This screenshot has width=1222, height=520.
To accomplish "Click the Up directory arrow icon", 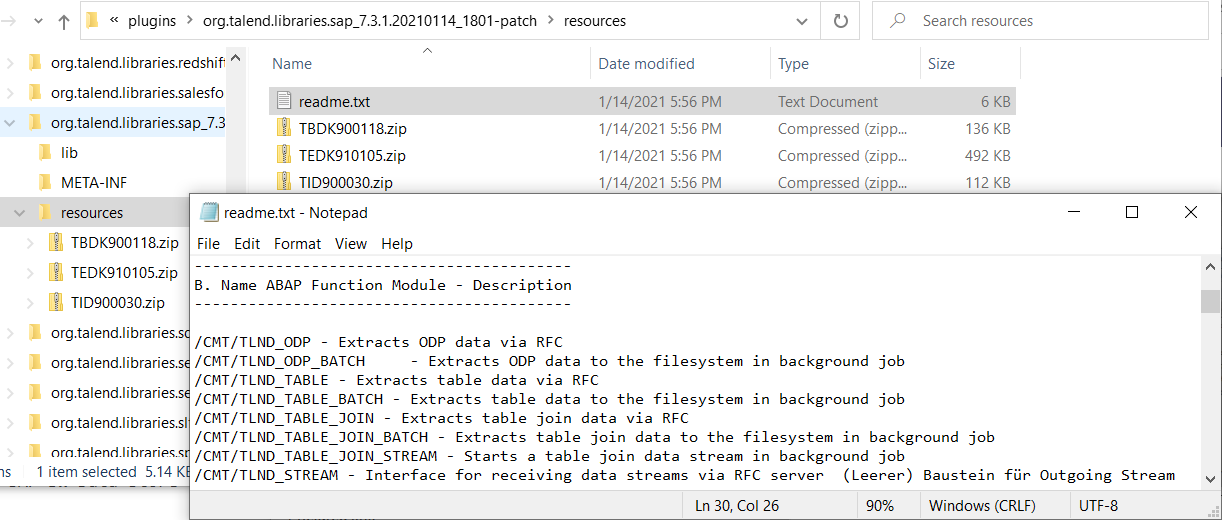I will click(x=64, y=21).
